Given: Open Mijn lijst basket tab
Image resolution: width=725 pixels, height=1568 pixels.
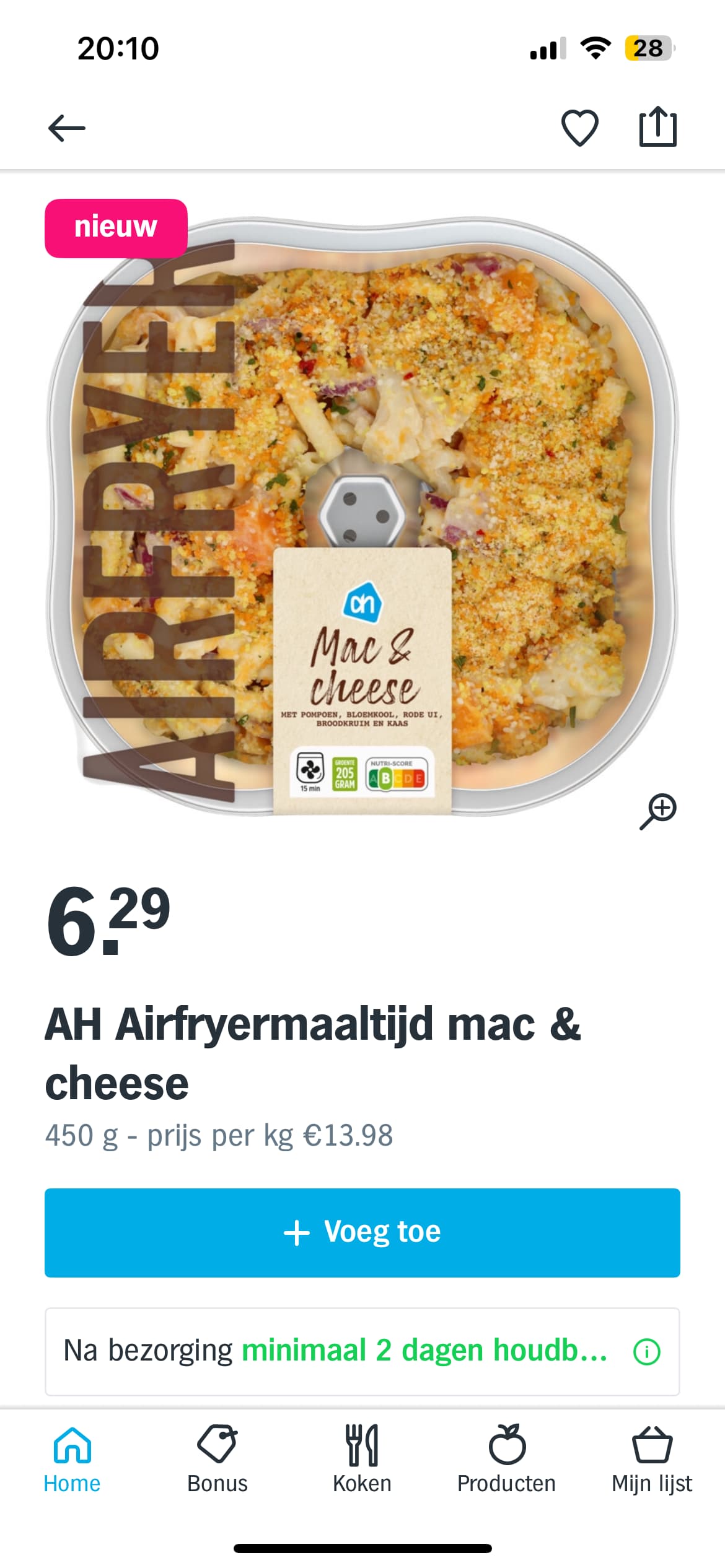Looking at the screenshot, I should tap(652, 1460).
